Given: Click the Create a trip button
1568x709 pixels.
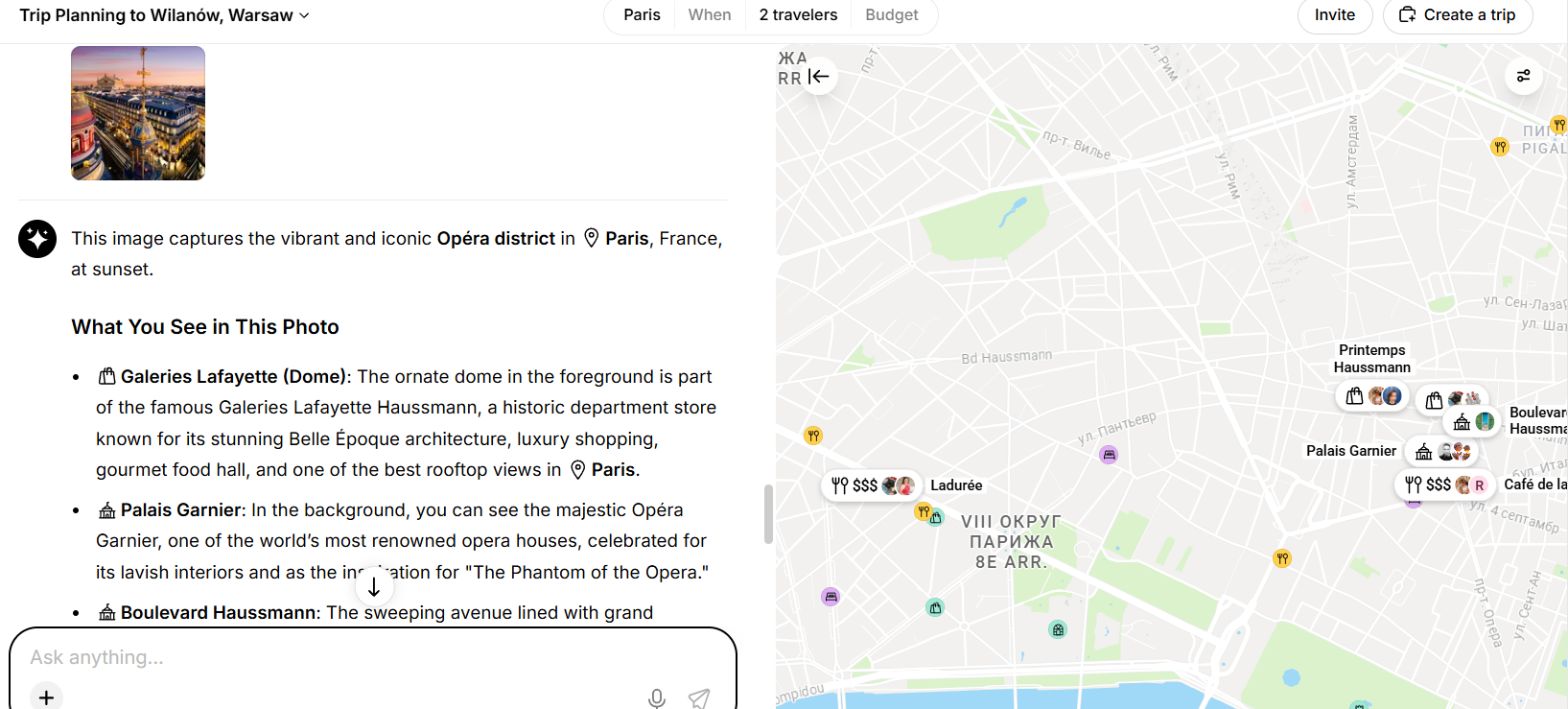Looking at the screenshot, I should (1457, 15).
